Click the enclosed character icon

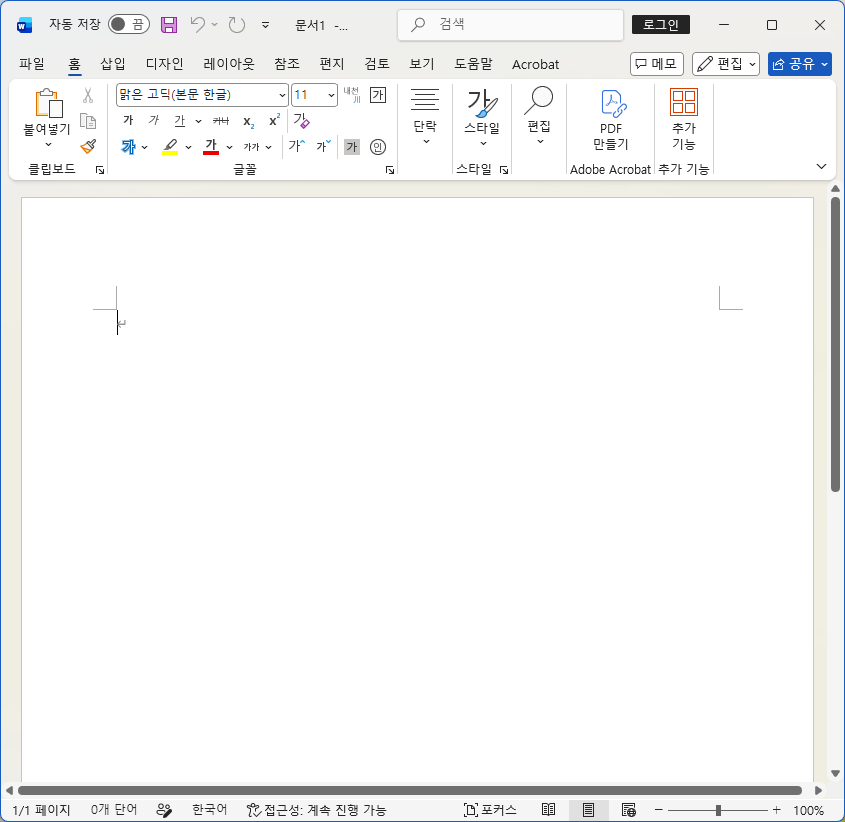378,147
